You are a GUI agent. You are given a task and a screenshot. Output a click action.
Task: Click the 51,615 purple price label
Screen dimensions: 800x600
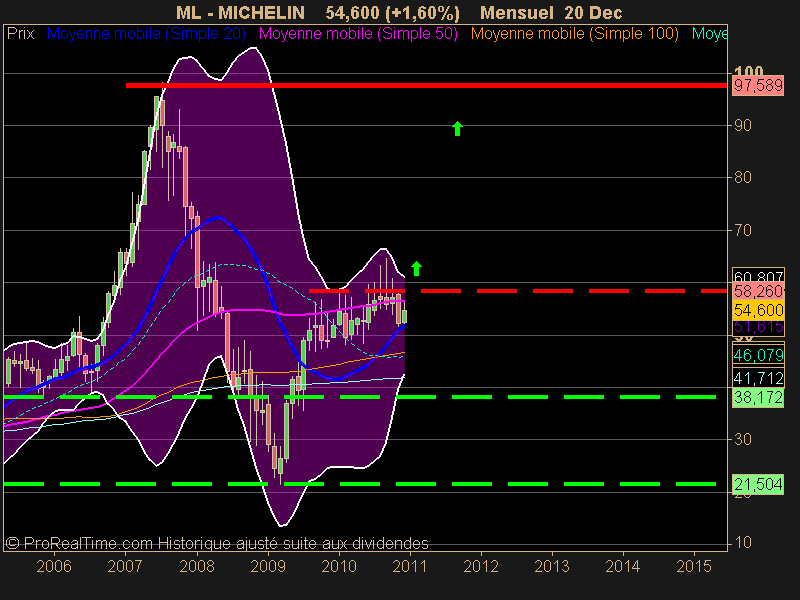pyautogui.click(x=758, y=327)
